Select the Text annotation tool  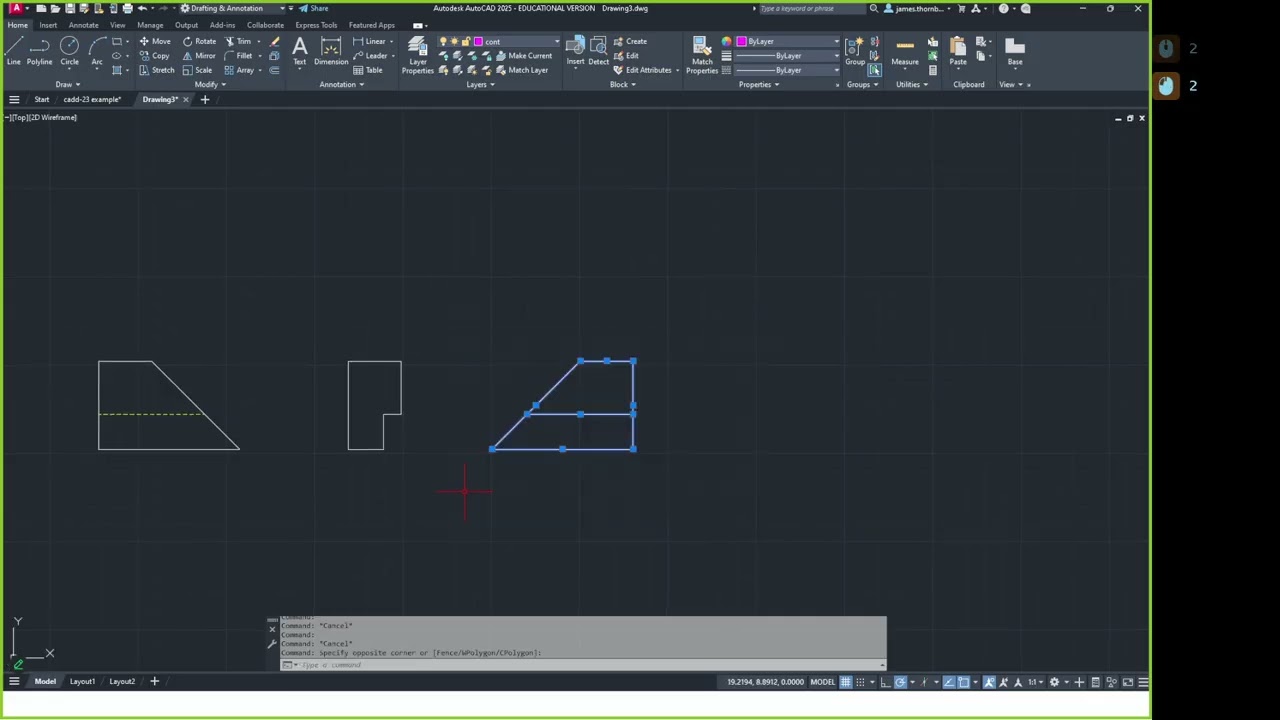click(x=299, y=51)
